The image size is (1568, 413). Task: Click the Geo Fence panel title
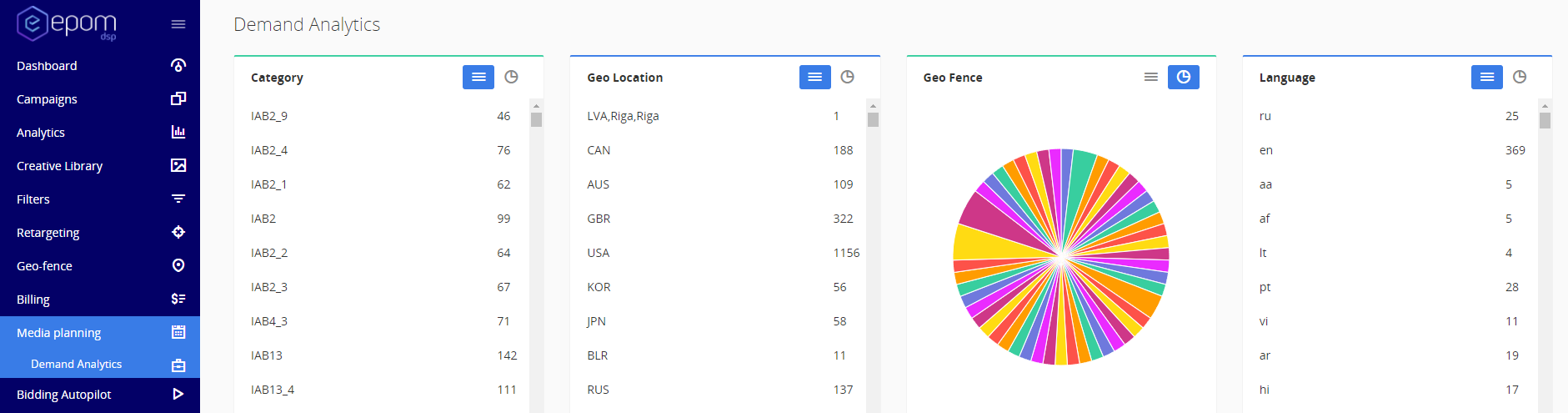click(953, 78)
